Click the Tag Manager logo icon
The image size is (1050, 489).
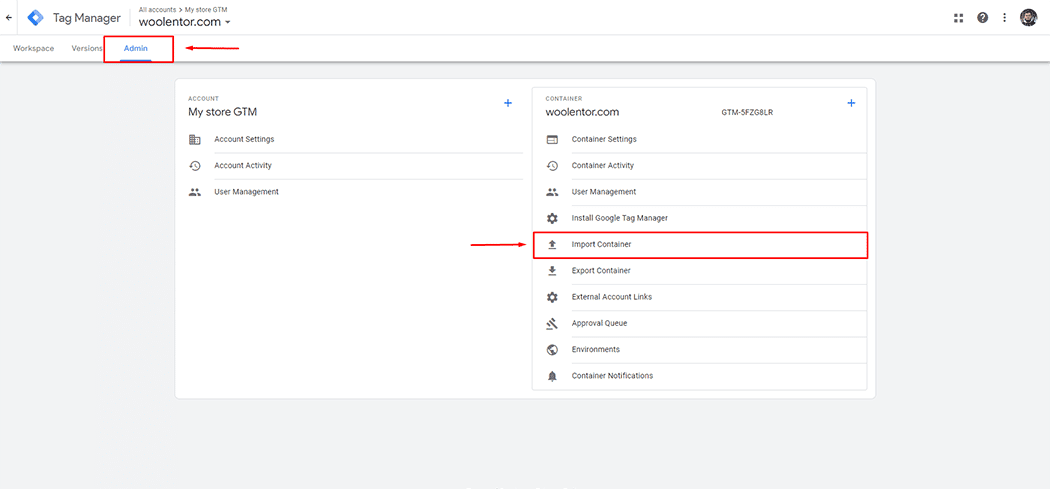(35, 17)
